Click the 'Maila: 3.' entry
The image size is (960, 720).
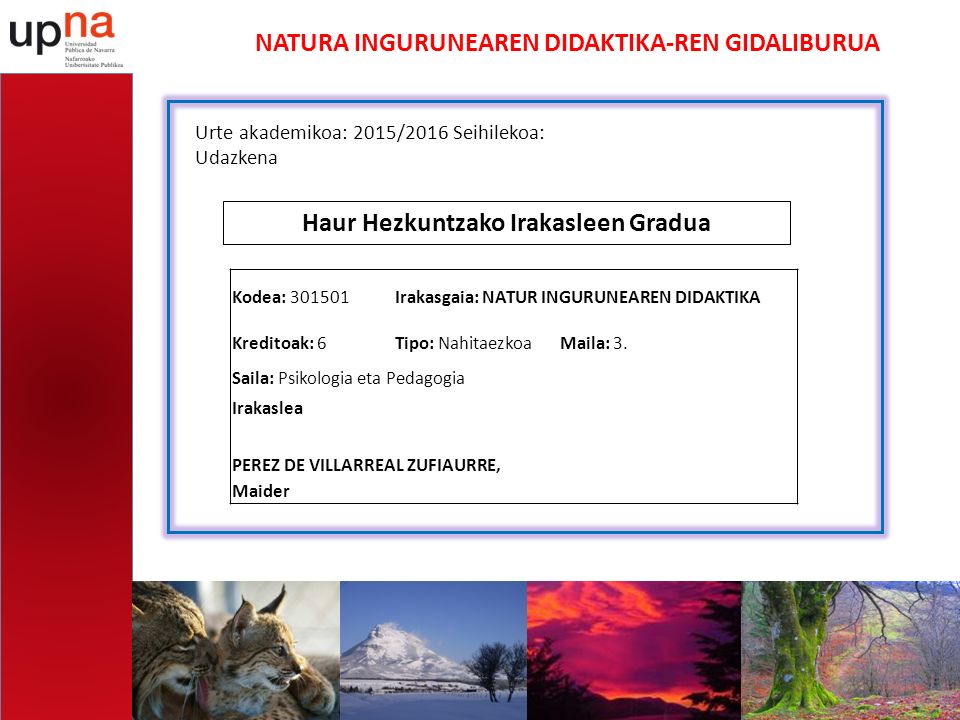tap(594, 343)
